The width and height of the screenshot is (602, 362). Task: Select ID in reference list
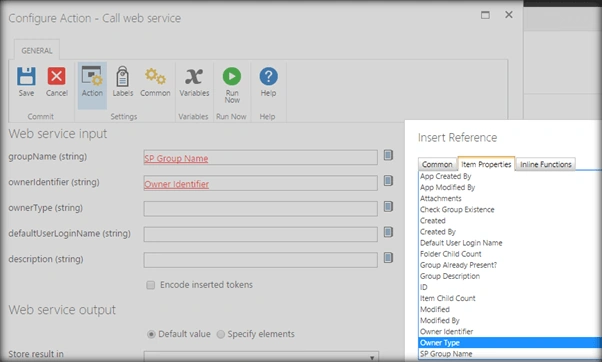(x=423, y=288)
